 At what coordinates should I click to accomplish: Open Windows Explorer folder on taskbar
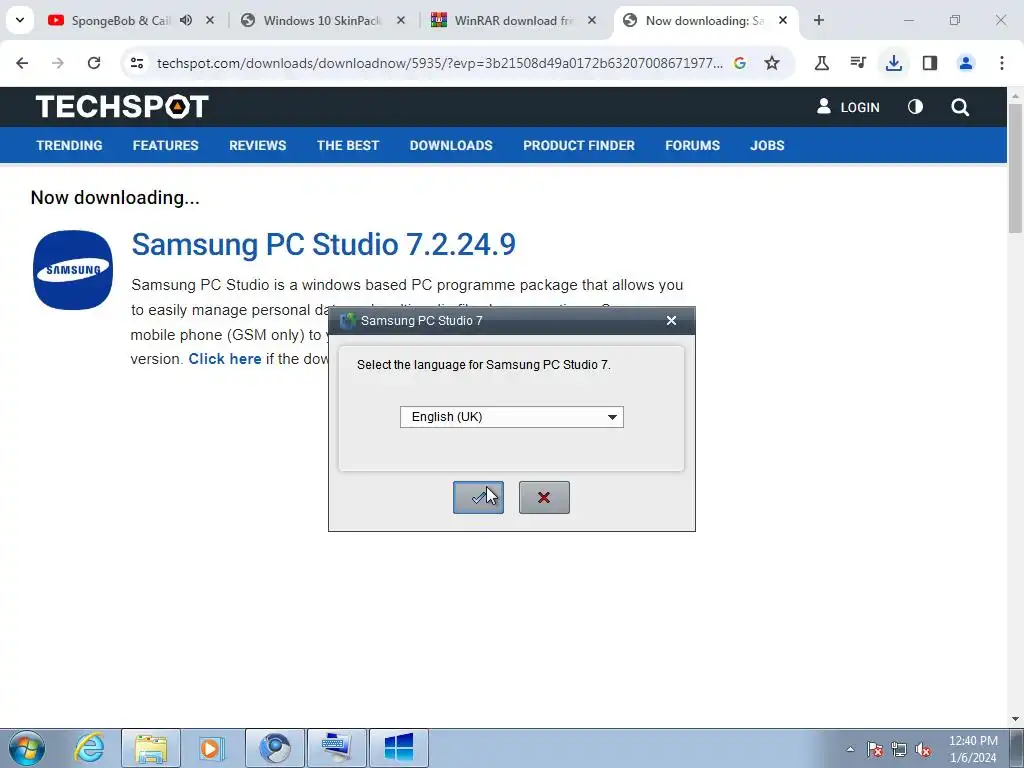coord(151,748)
